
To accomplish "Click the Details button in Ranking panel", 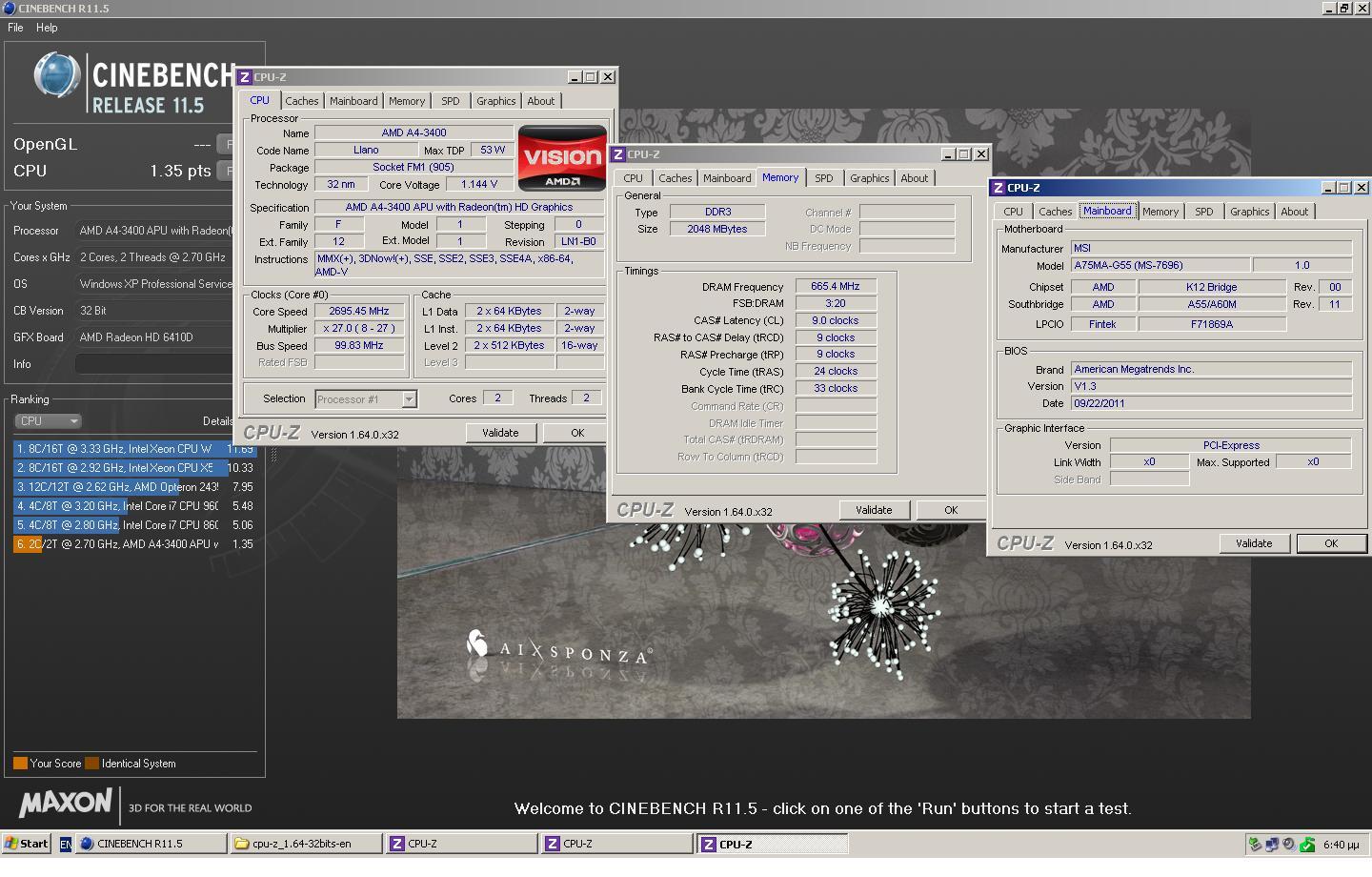I will tap(217, 420).
